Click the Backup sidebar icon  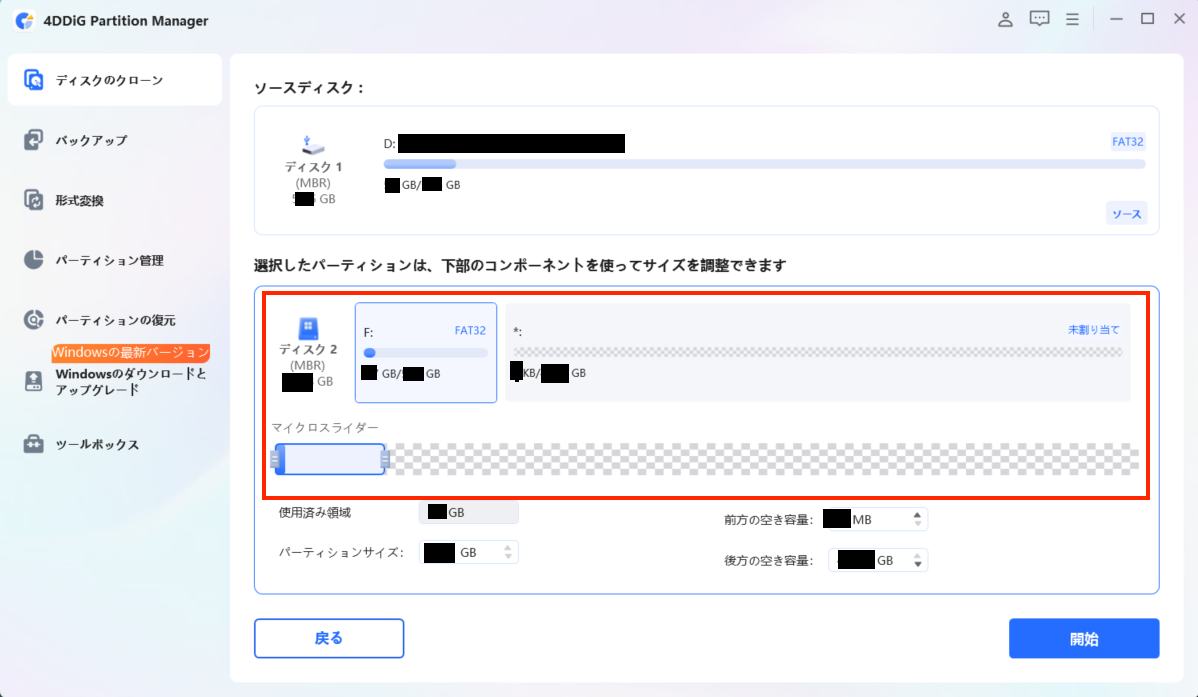pyautogui.click(x=34, y=140)
